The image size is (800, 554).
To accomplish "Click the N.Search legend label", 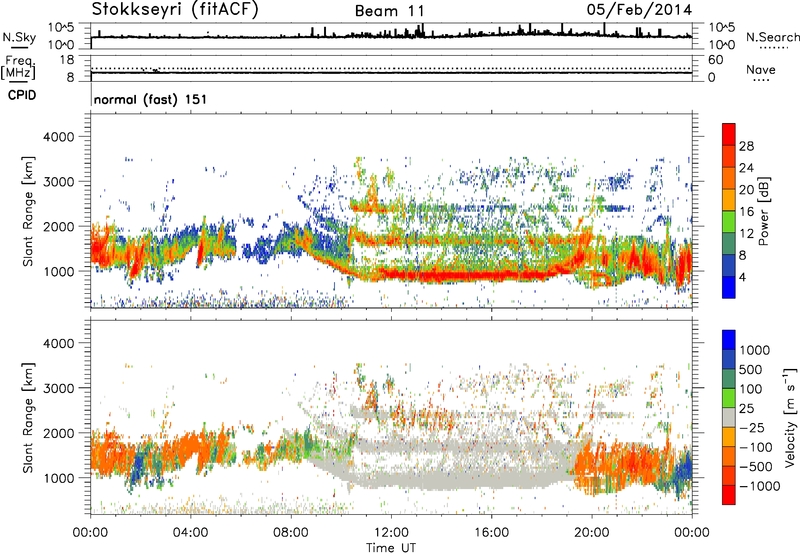I will [x=772, y=37].
